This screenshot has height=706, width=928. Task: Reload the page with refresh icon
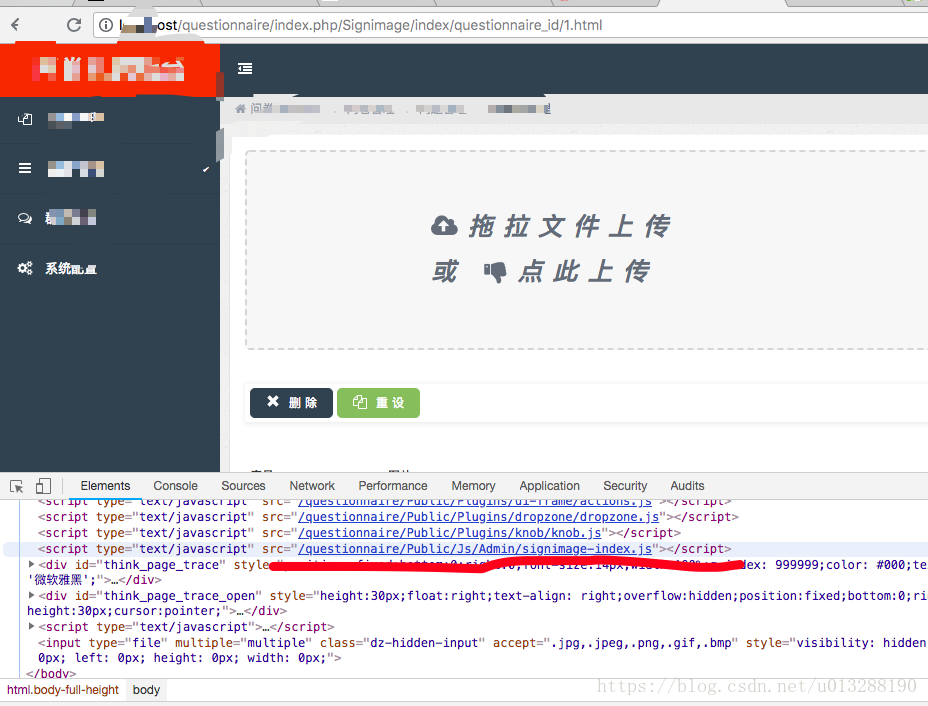74,25
